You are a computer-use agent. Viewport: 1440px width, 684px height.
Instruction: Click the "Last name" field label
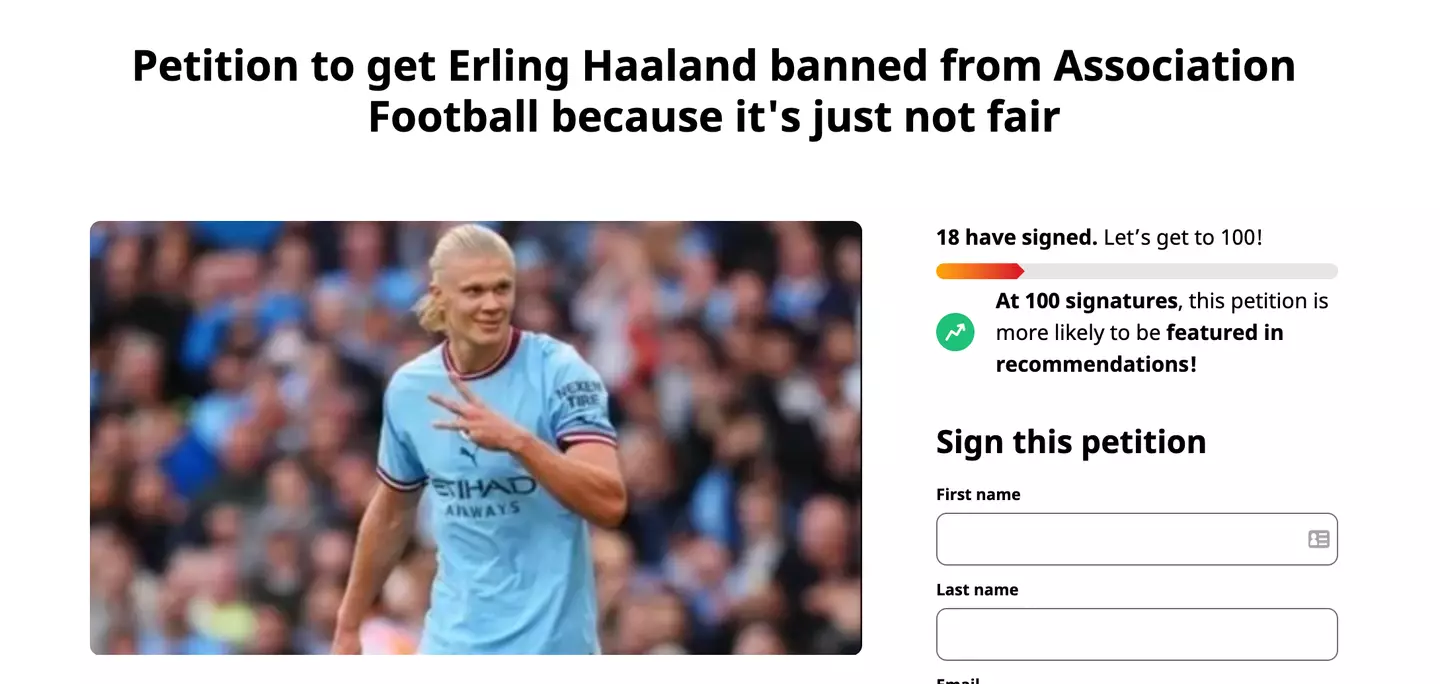(977, 590)
